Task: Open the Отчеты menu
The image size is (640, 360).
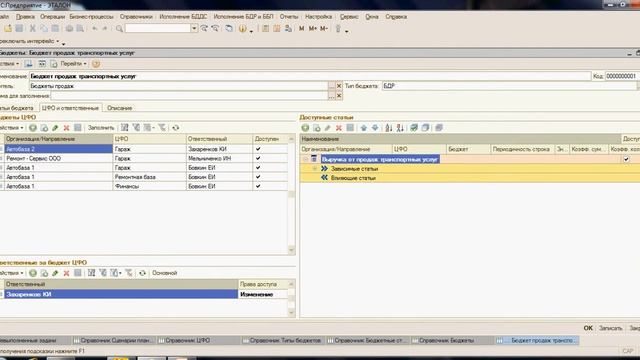Action: pos(289,17)
